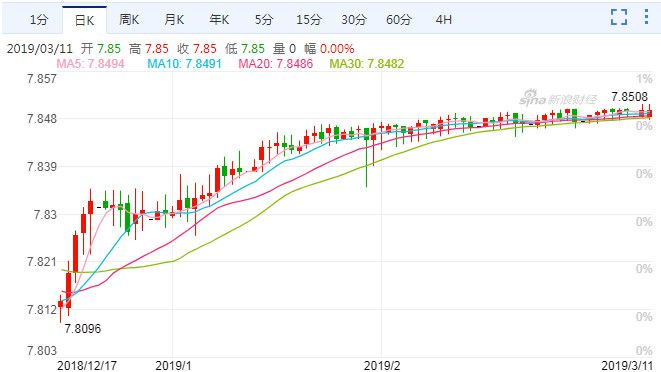Image resolution: width=661 pixels, height=372 pixels.
Task: Click the MA5 indicator label
Action: 90,64
